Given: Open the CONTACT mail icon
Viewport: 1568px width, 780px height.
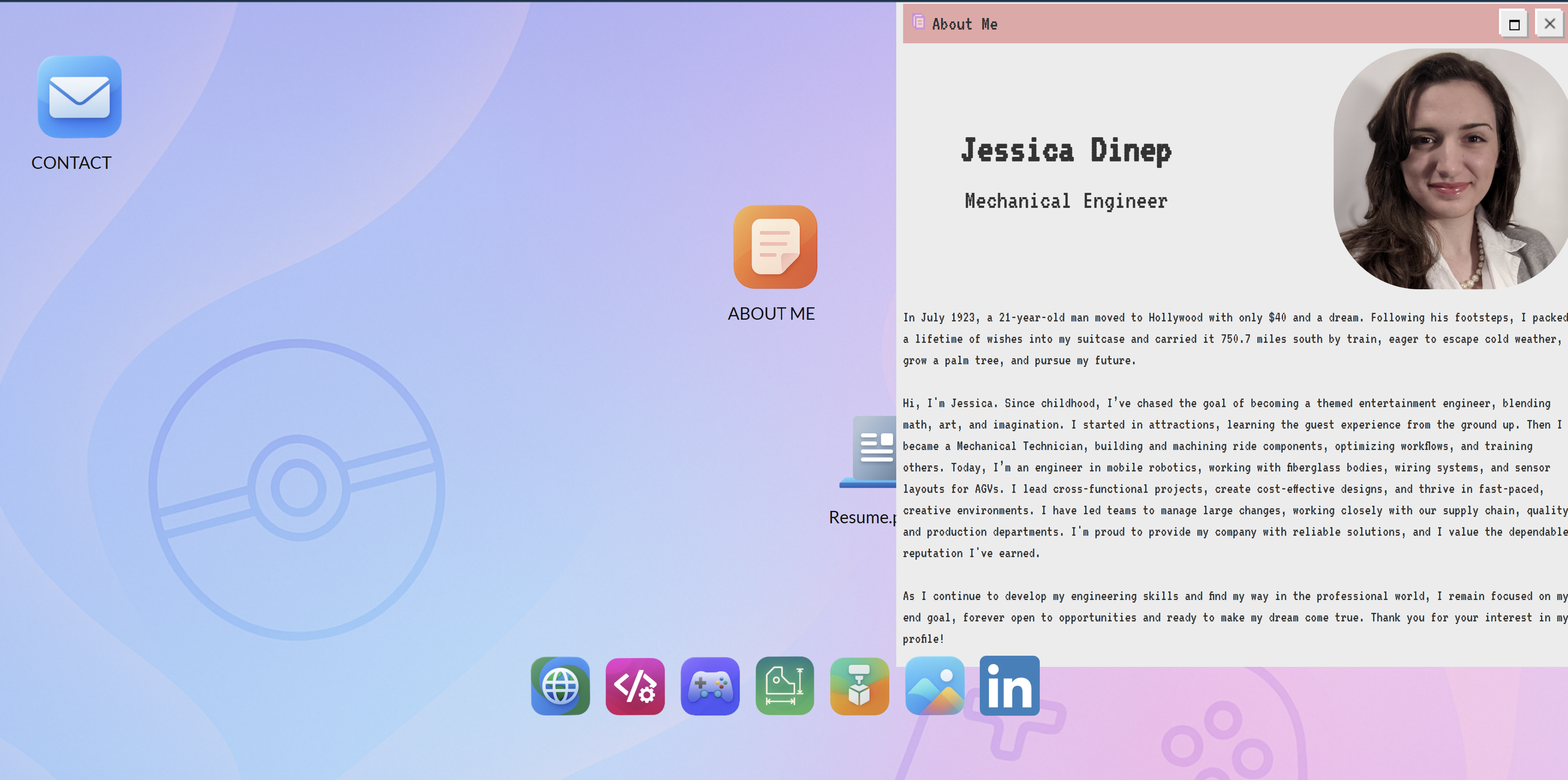Looking at the screenshot, I should (x=79, y=96).
